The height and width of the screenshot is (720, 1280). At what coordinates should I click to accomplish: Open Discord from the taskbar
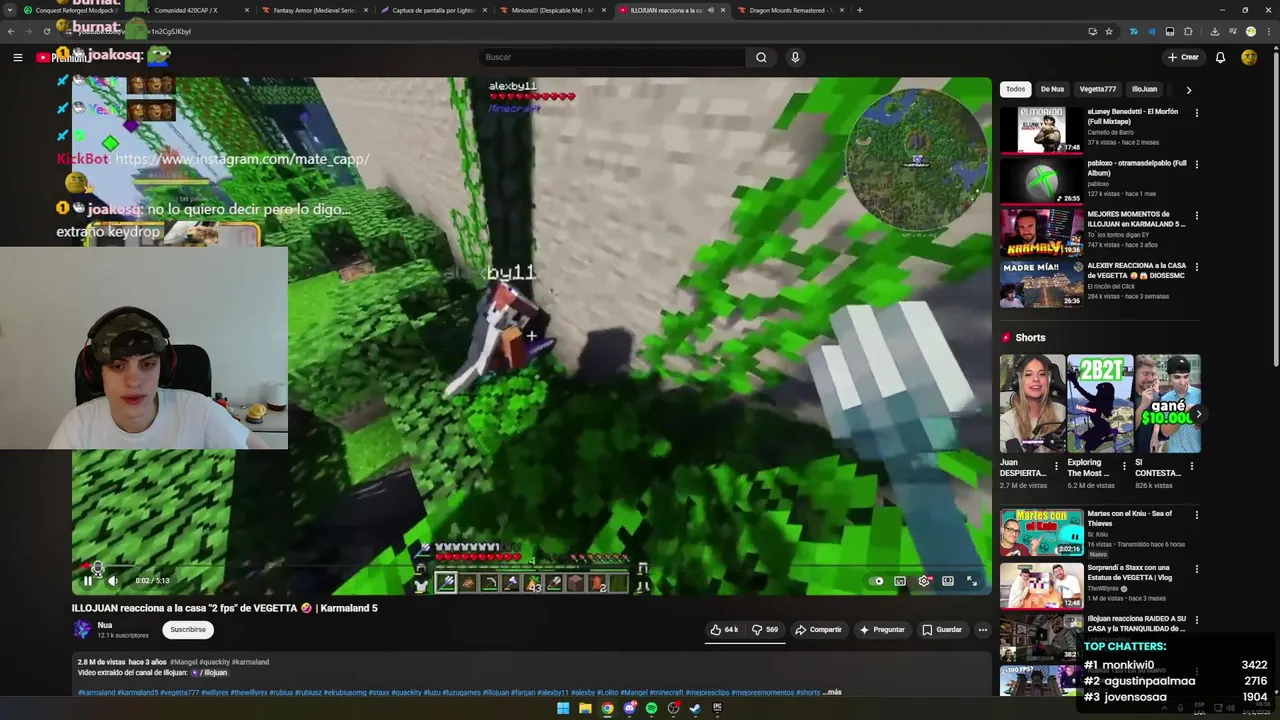tap(629, 708)
